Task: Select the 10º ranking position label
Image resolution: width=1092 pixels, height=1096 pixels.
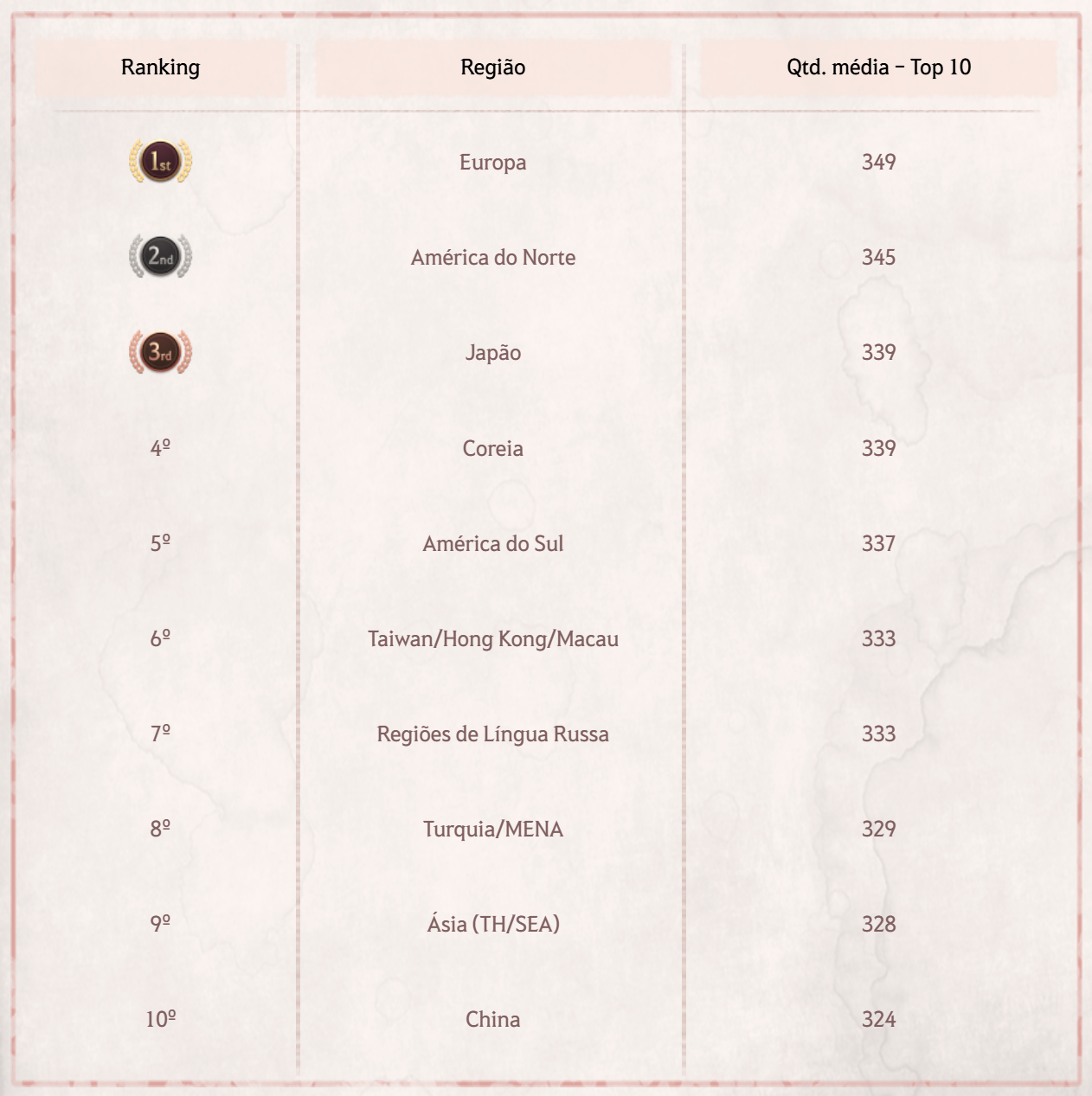Action: tap(160, 1019)
